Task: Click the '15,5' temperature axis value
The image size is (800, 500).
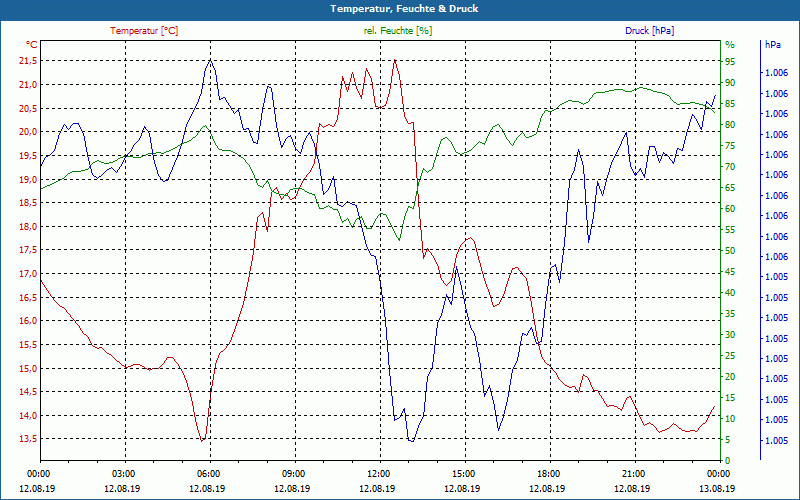Action: click(x=28, y=344)
